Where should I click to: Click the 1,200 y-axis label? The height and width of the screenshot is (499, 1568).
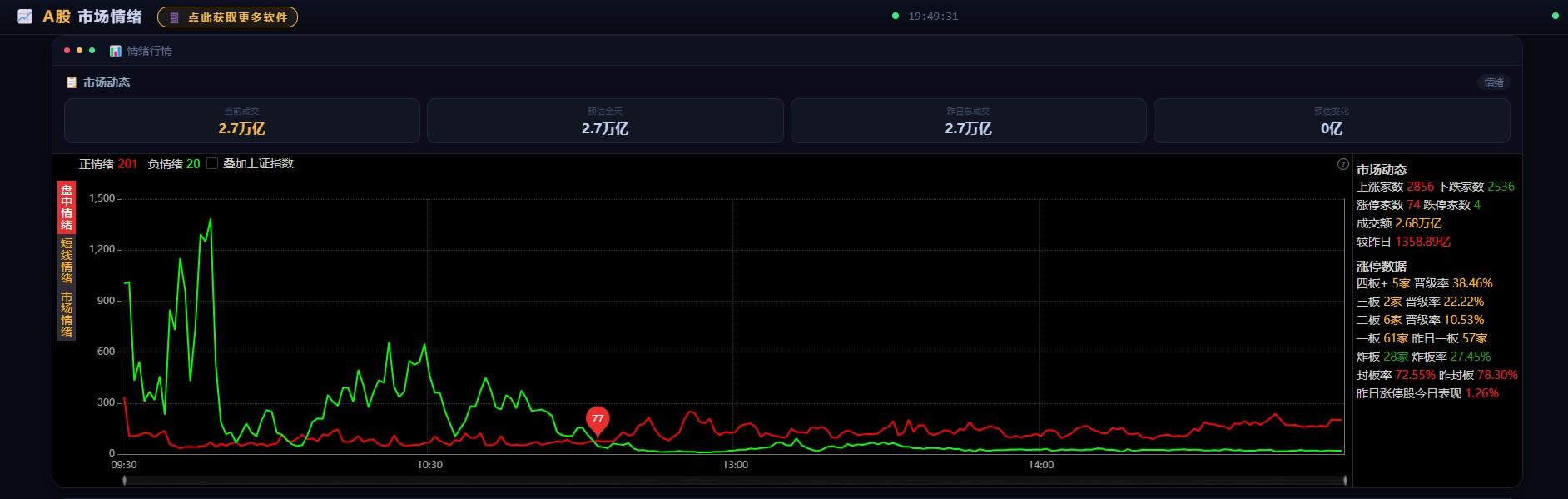coord(102,249)
